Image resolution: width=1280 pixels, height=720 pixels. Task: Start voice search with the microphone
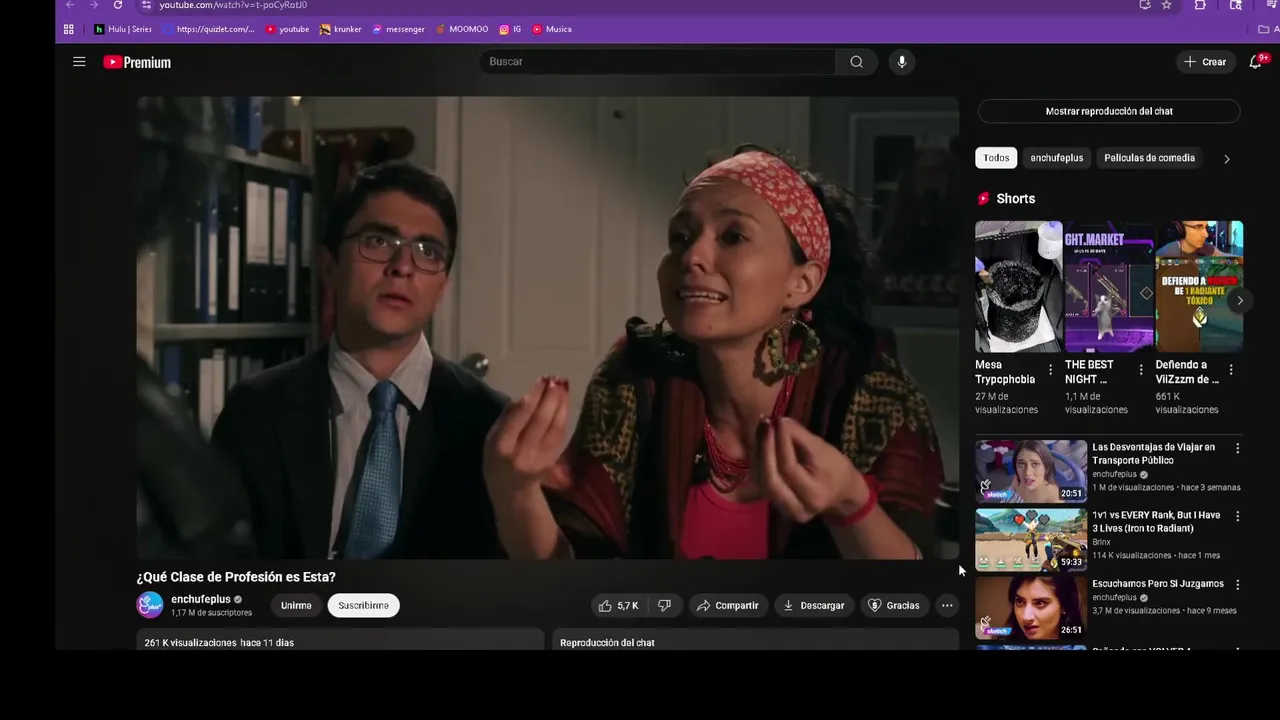(902, 62)
